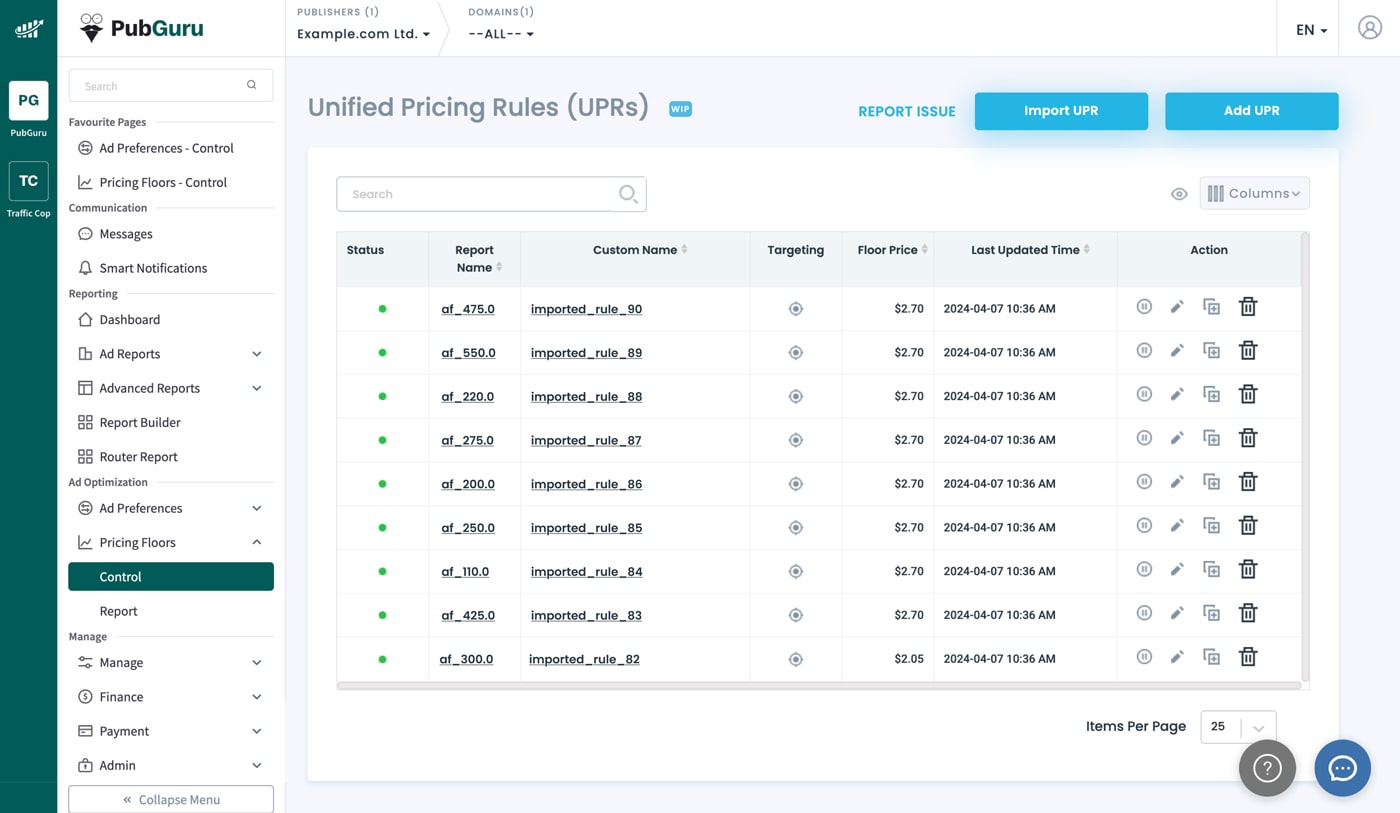Open targeting icon in imported_rule_82 row
1400x813 pixels.
[796, 659]
